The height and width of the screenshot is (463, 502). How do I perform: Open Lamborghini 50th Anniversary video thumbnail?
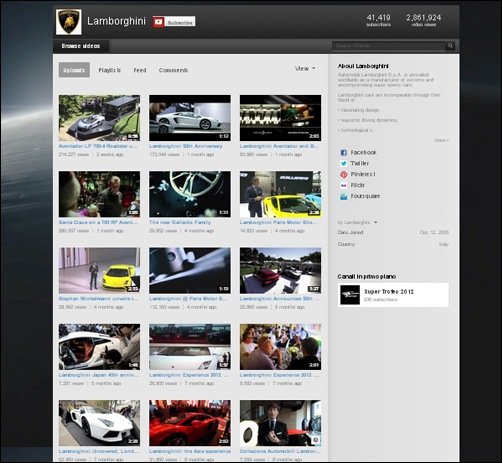click(x=190, y=118)
